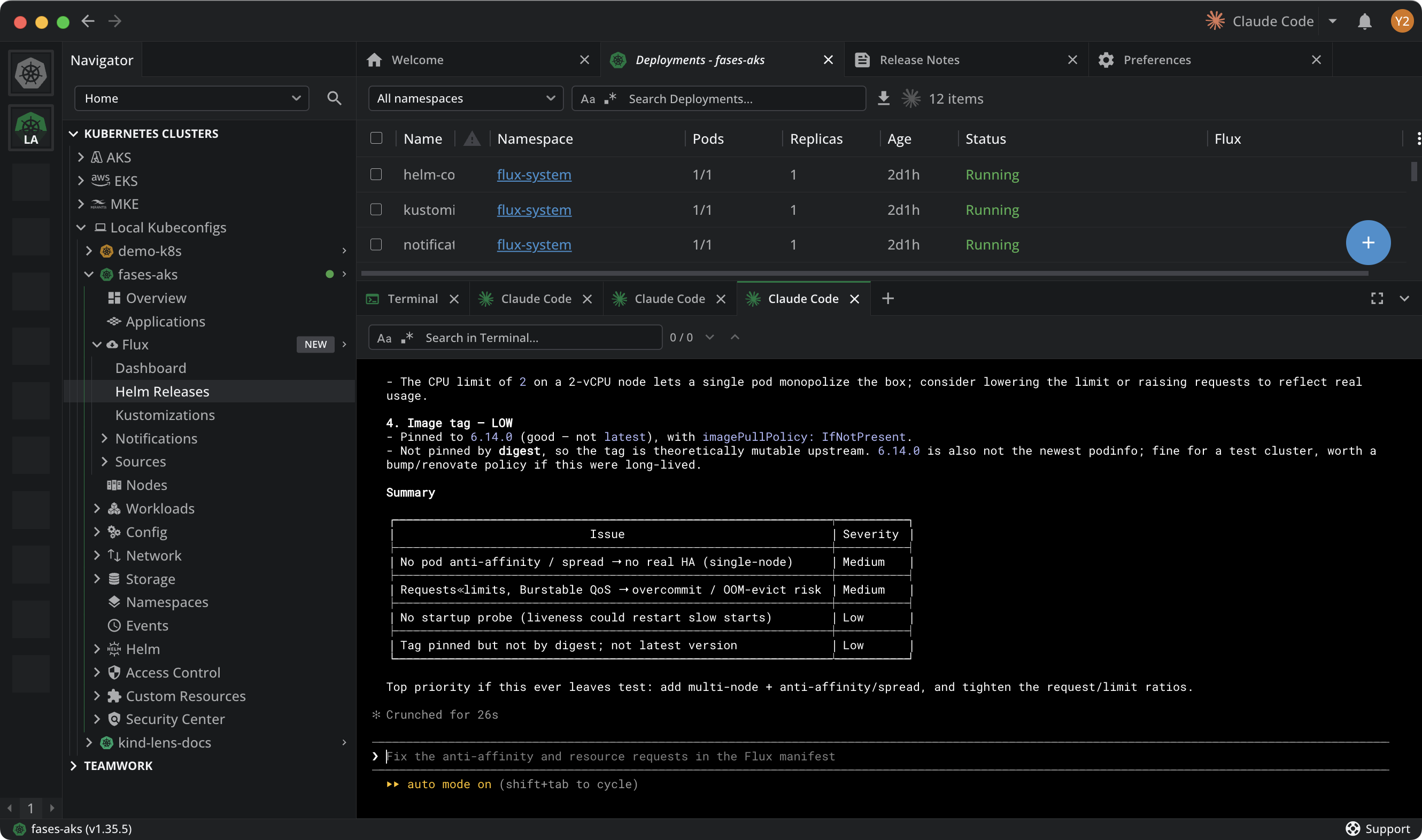
Task: Click the blue plus create resource button
Action: (1367, 243)
